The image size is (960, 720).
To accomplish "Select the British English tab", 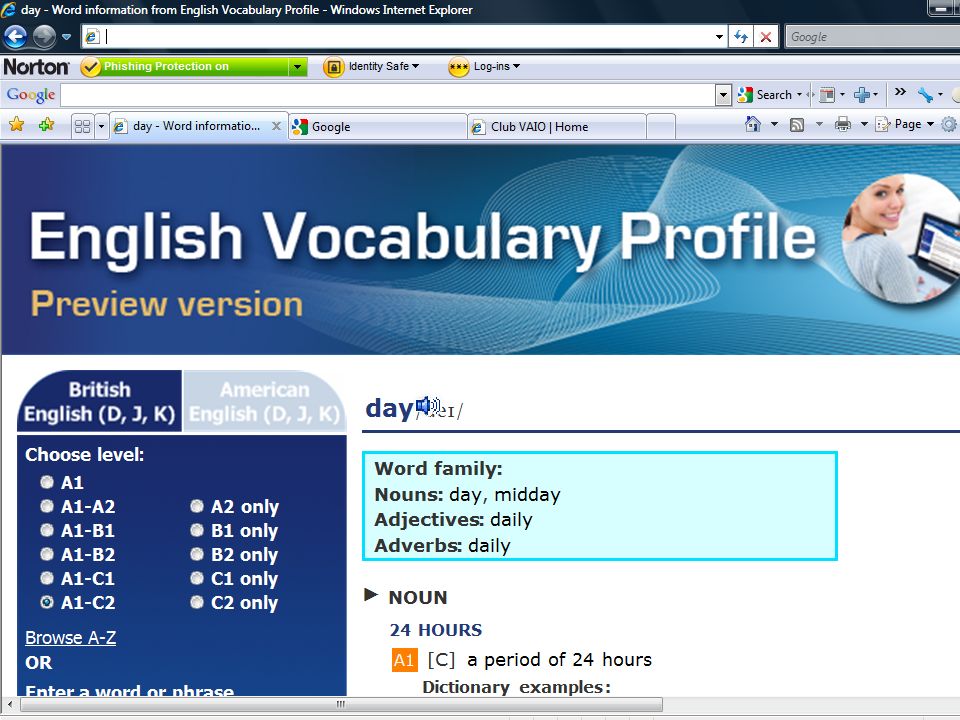I will pyautogui.click(x=100, y=402).
